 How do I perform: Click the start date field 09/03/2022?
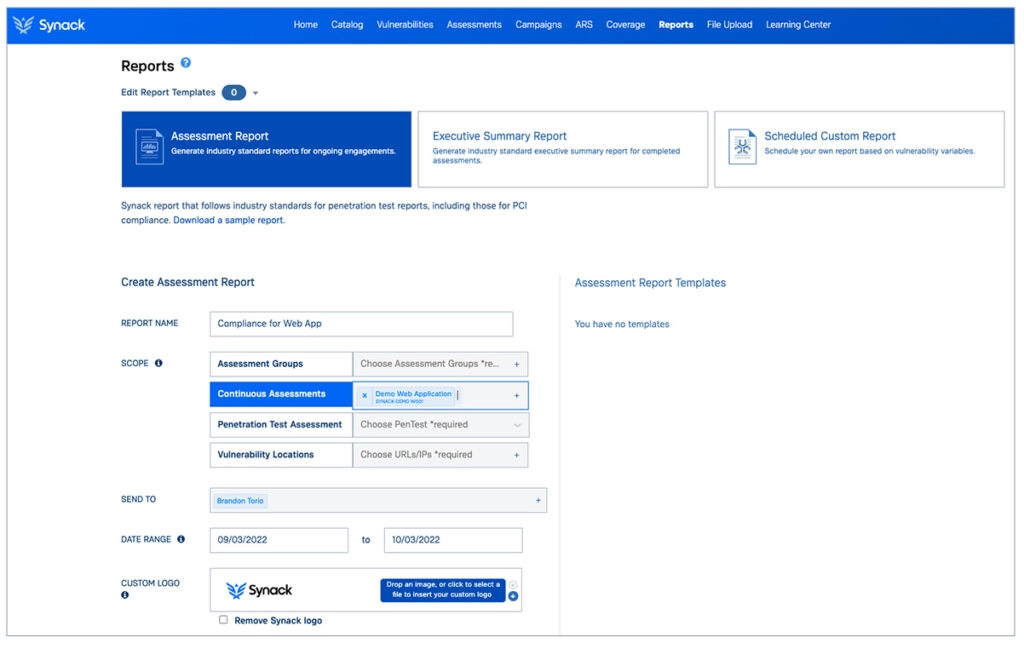[x=279, y=540]
